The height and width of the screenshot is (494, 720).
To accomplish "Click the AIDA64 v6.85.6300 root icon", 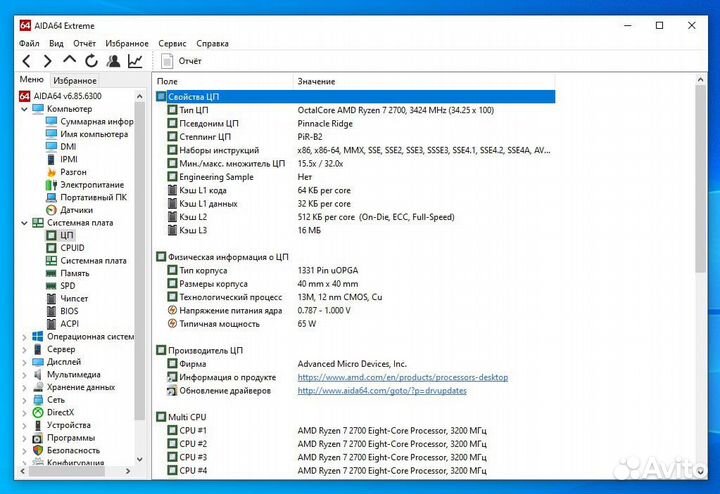I will pos(24,96).
